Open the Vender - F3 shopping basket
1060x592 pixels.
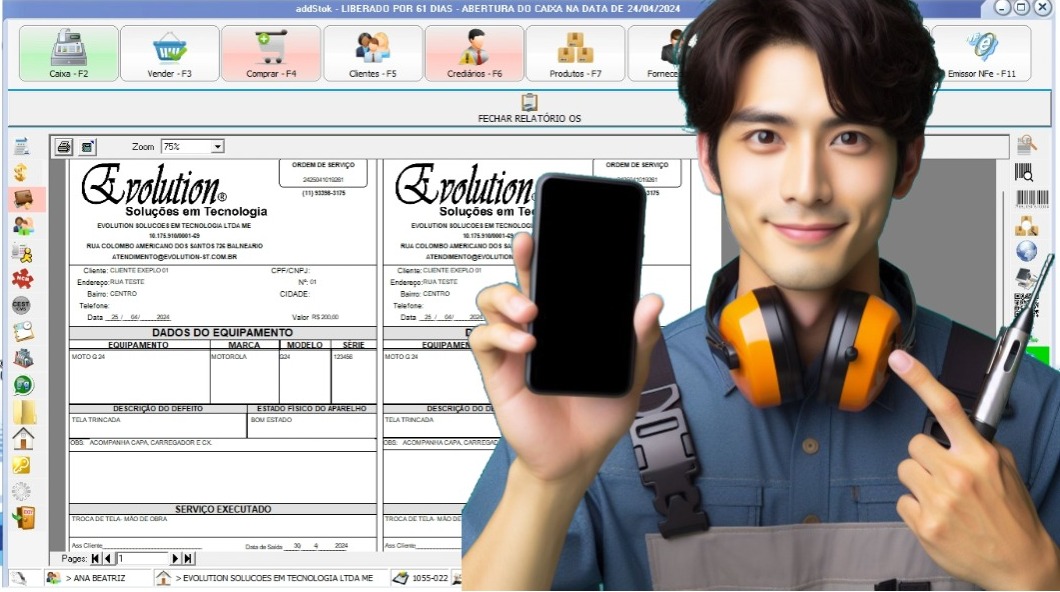click(x=170, y=53)
